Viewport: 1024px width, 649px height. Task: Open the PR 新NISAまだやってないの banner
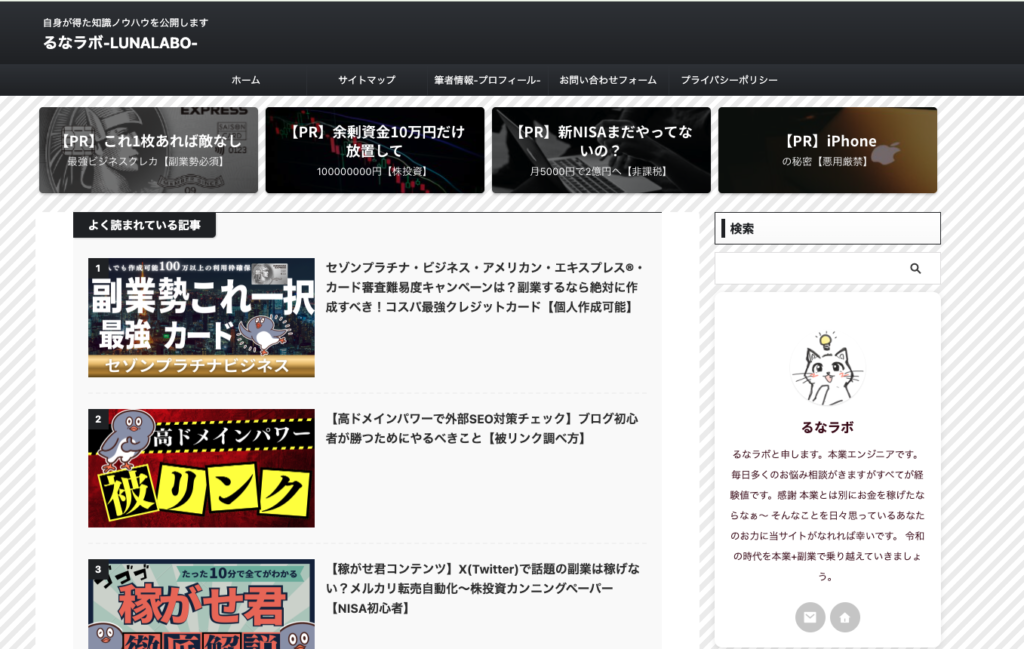601,150
